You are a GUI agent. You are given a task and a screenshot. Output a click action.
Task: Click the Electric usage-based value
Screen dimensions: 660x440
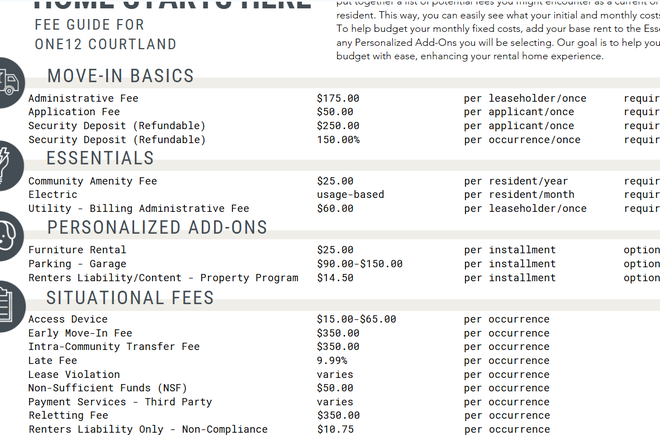click(351, 195)
